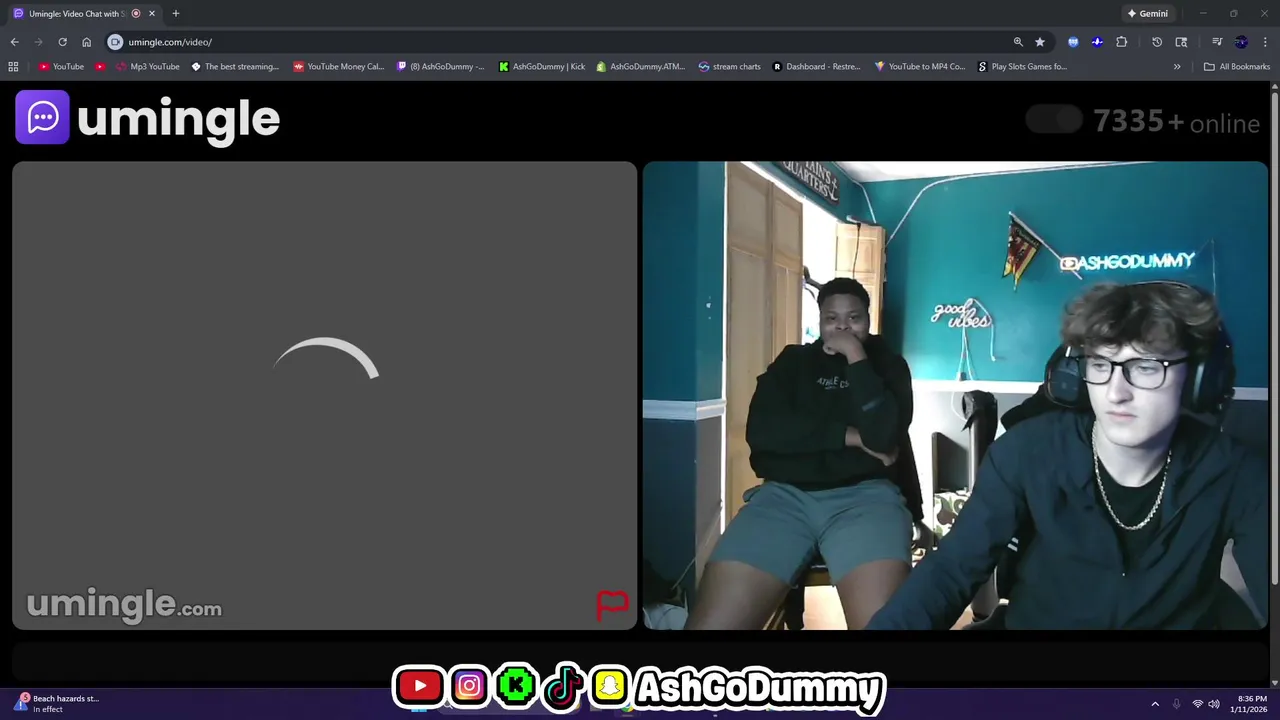This screenshot has height=720, width=1280.
Task: Open The best streaming bookmark
Action: 235,67
